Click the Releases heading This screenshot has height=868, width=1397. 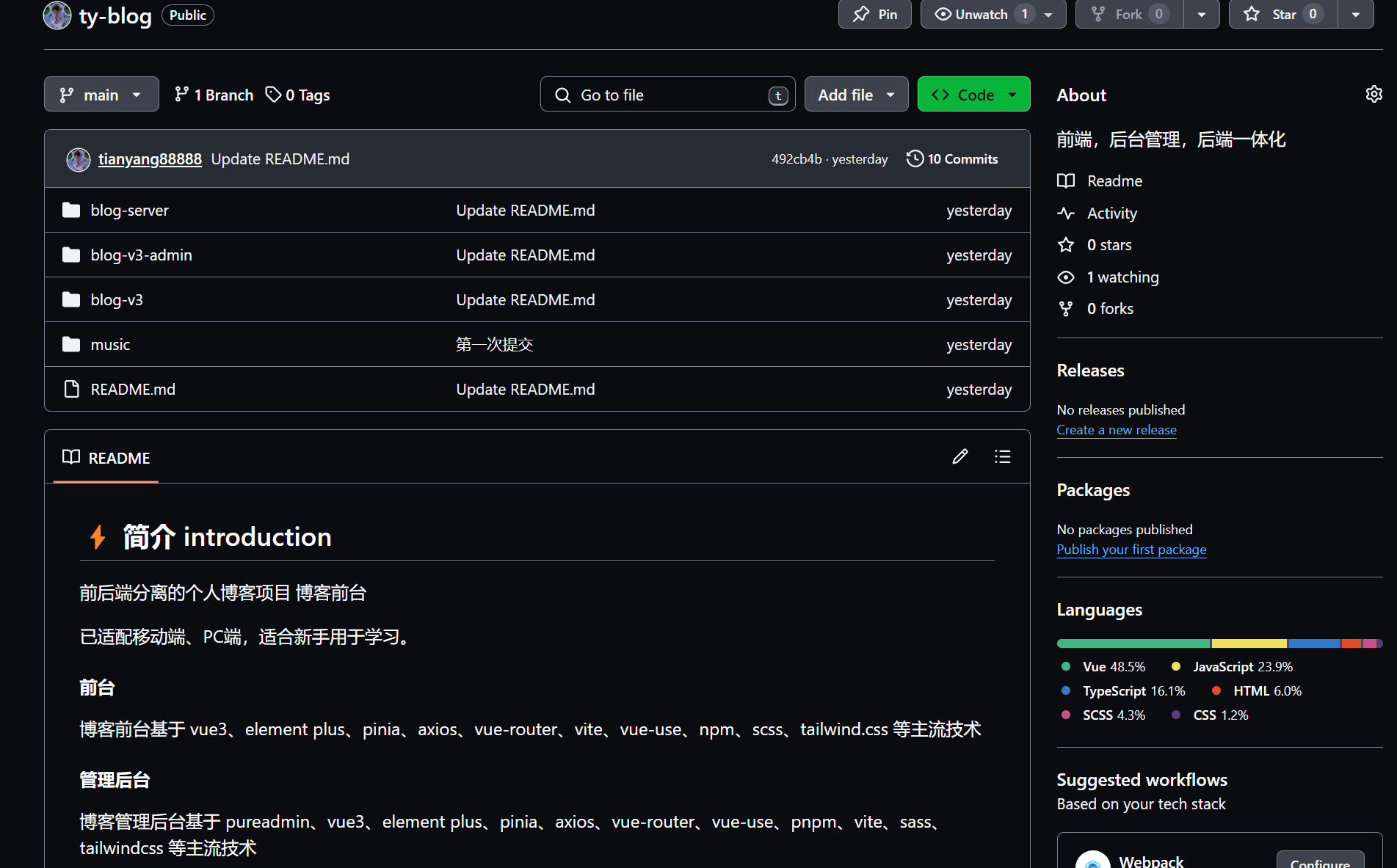tap(1090, 371)
